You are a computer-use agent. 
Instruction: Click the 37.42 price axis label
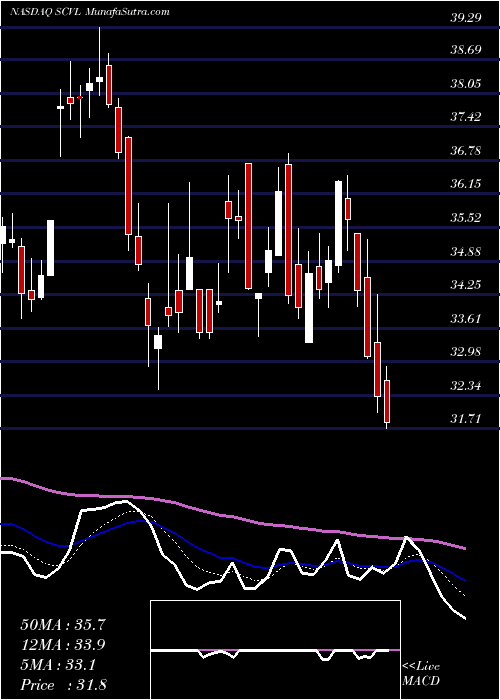[x=466, y=117]
